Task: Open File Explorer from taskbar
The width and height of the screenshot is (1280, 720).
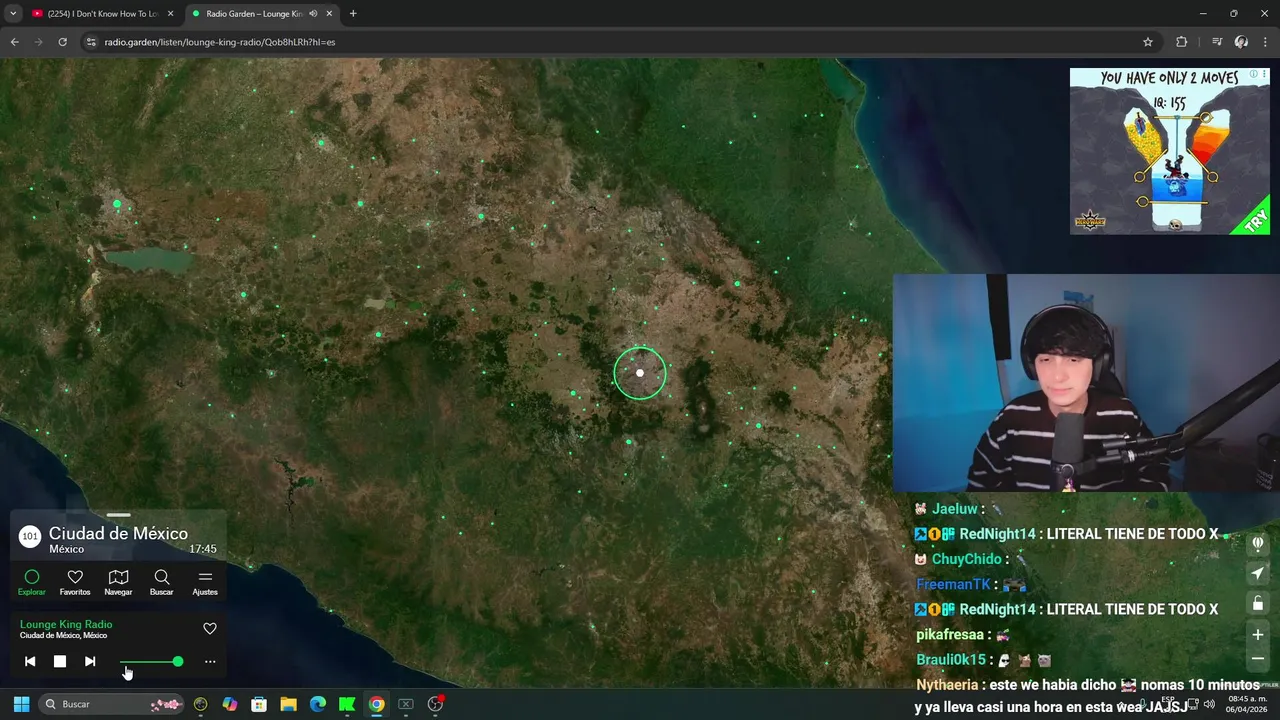Action: click(x=288, y=704)
